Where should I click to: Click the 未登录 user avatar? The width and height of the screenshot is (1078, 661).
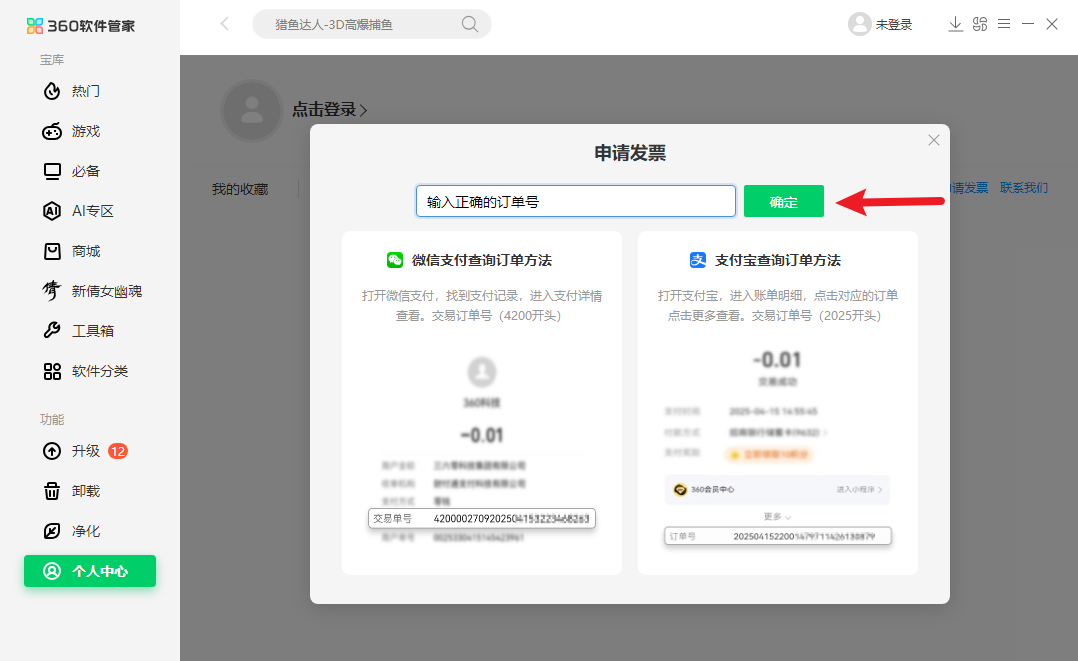859,24
